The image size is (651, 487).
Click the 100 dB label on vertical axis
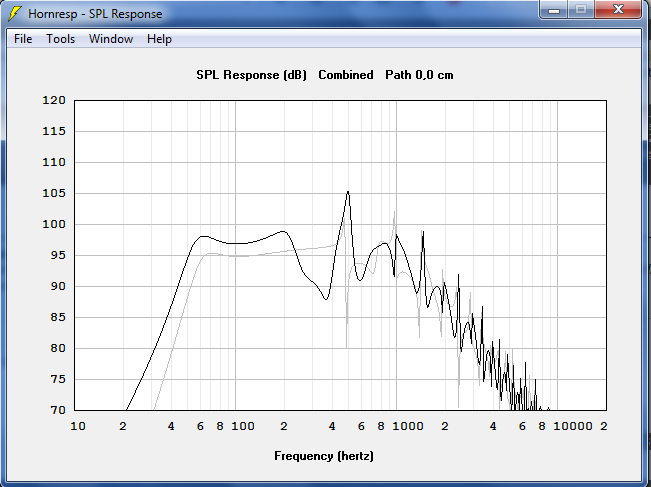pyautogui.click(x=54, y=224)
